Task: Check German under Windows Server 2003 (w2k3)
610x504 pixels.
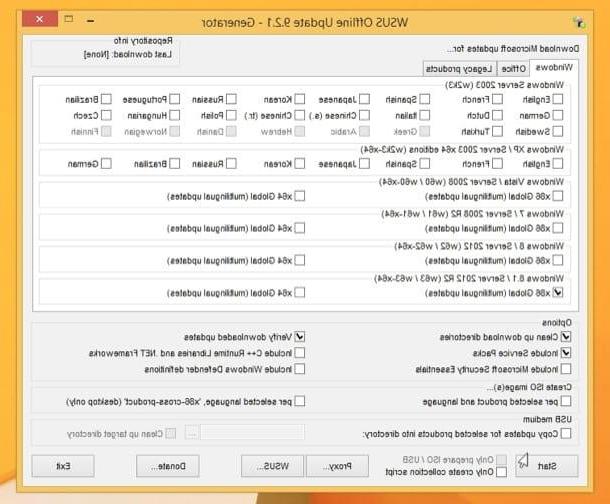Action: click(557, 115)
